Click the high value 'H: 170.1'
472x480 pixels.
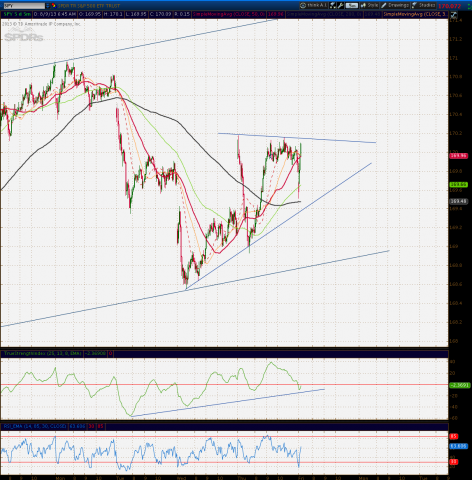click(x=113, y=14)
